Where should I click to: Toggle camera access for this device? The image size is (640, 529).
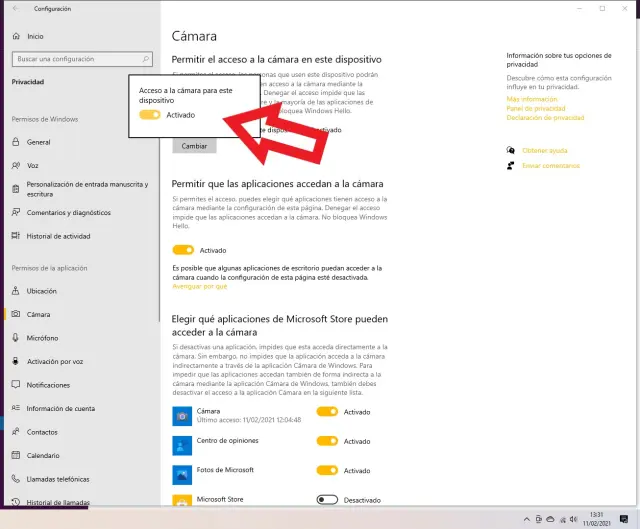pyautogui.click(x=150, y=115)
